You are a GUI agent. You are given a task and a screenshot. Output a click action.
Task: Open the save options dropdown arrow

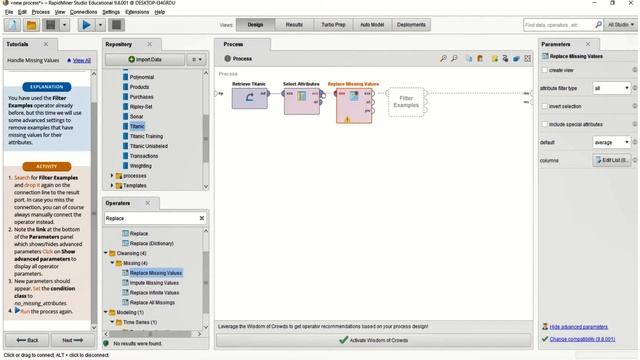pyautogui.click(x=64, y=25)
